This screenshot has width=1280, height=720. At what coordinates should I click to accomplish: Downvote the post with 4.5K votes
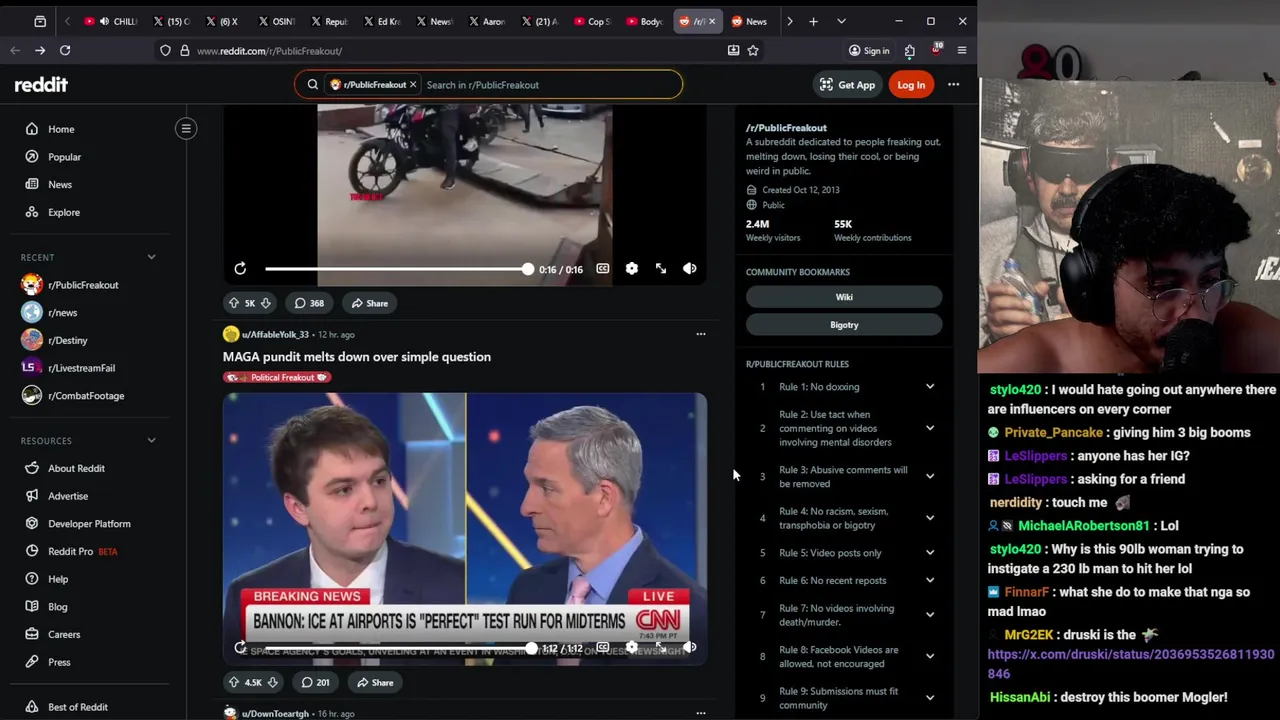(272, 682)
